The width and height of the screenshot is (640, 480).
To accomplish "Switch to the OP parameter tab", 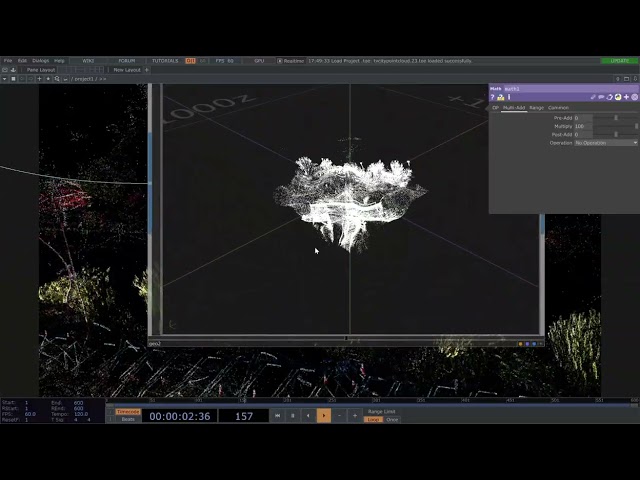I will [495, 108].
